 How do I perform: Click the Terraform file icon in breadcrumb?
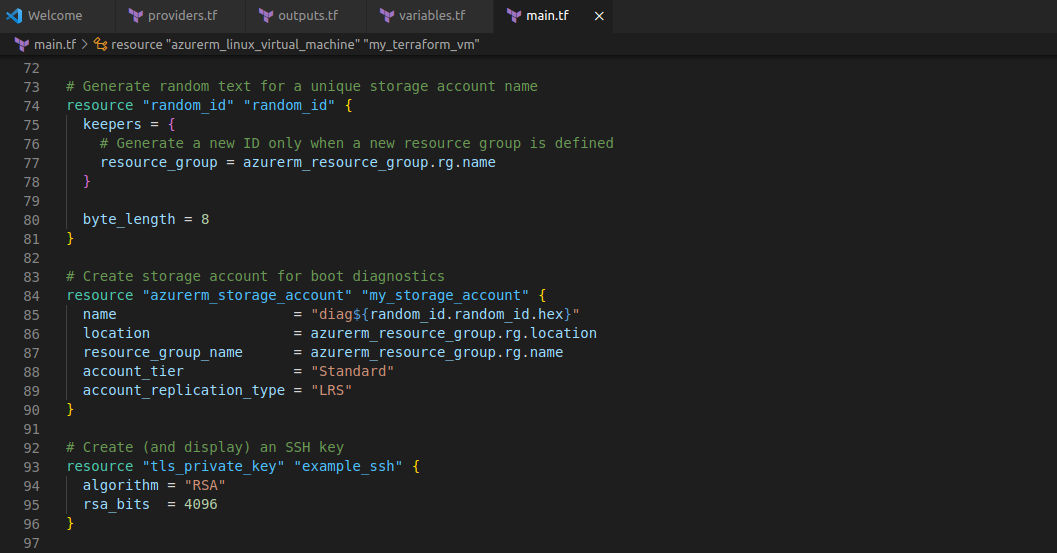click(x=21, y=45)
